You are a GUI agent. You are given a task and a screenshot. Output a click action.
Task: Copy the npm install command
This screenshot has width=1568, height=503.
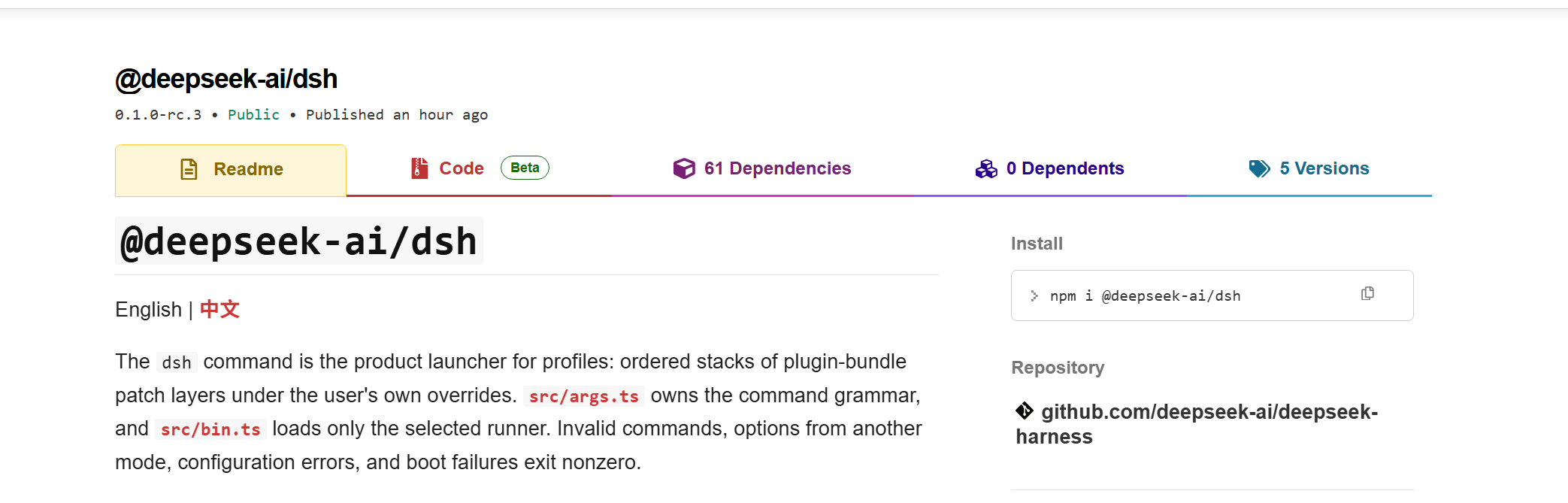[x=1367, y=293]
